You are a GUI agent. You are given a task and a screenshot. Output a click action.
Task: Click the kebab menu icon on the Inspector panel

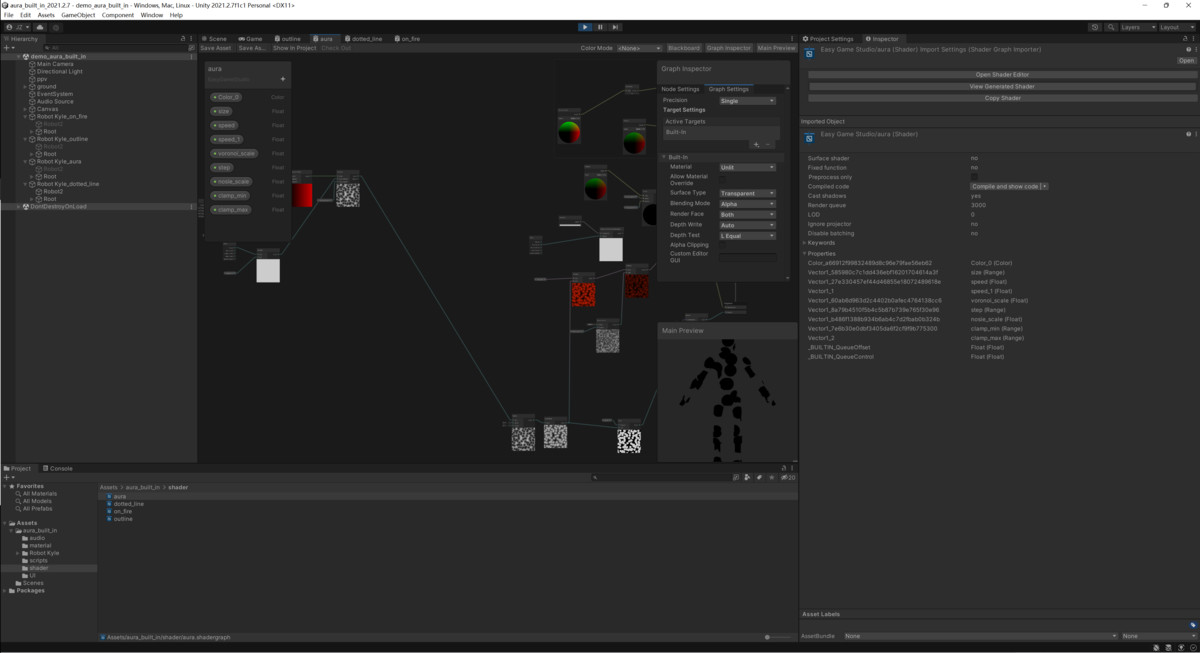click(1194, 38)
